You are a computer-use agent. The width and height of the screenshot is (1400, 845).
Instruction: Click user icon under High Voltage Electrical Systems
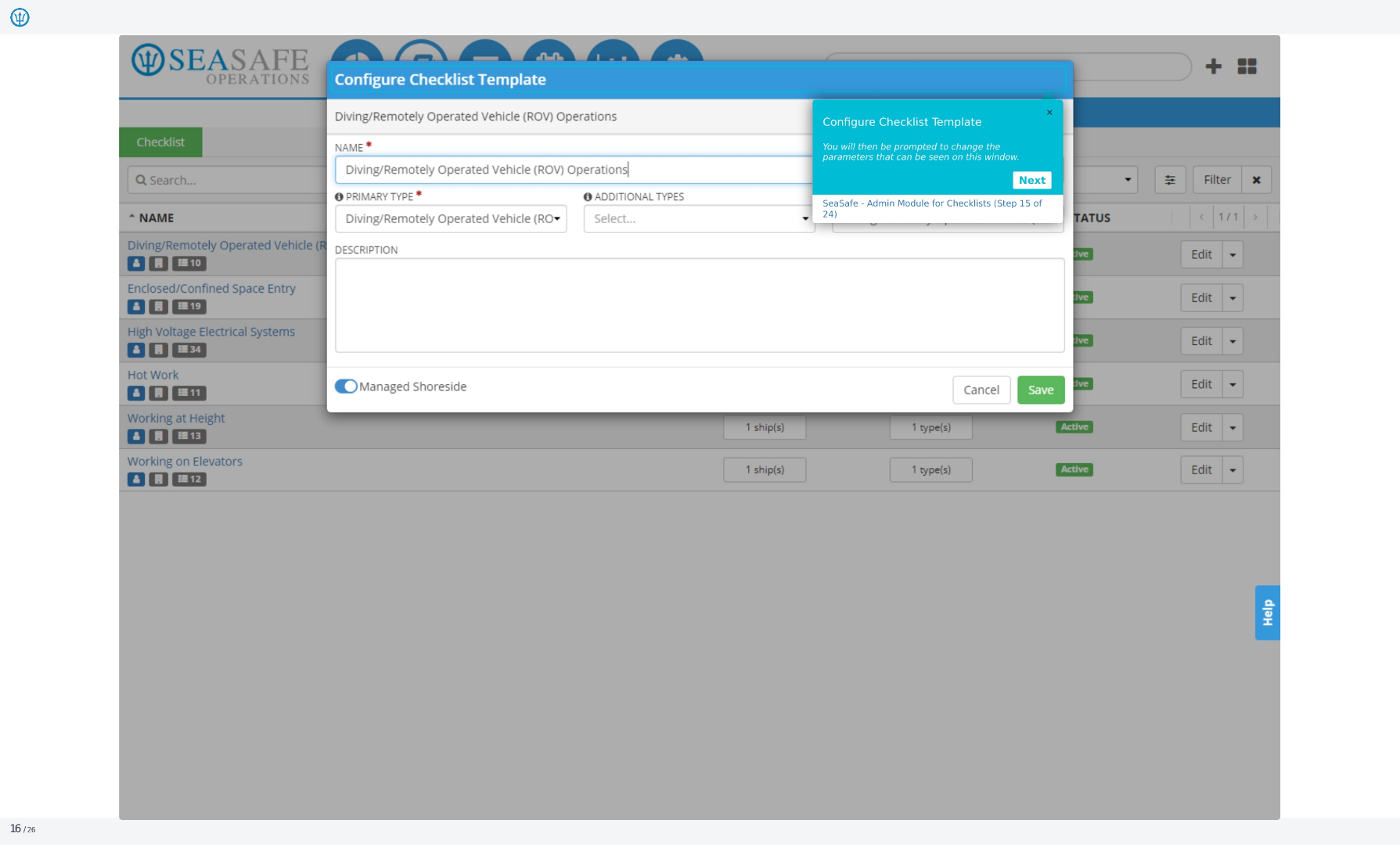tap(136, 350)
